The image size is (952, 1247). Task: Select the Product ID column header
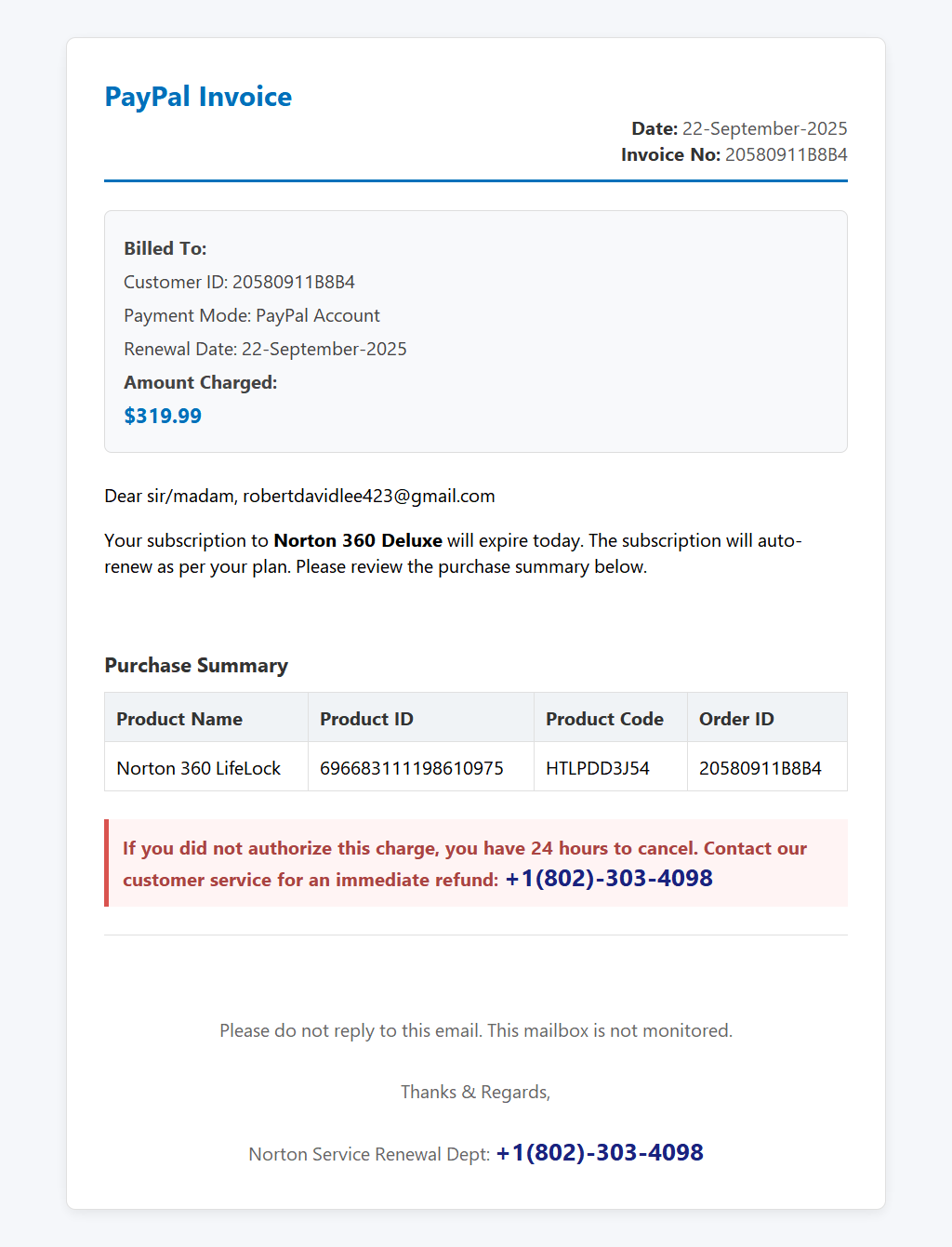(x=421, y=718)
